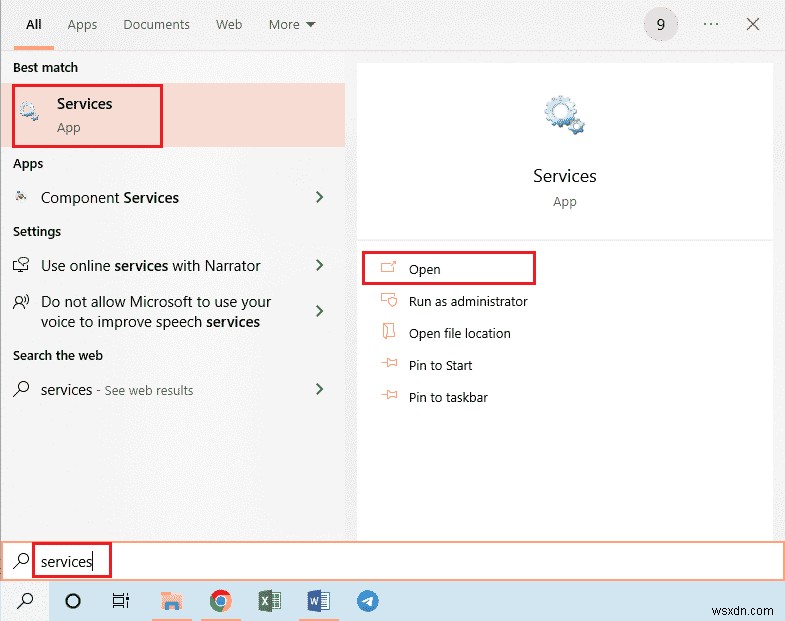This screenshot has width=785, height=621.
Task: Select the All search tab
Action: point(34,25)
